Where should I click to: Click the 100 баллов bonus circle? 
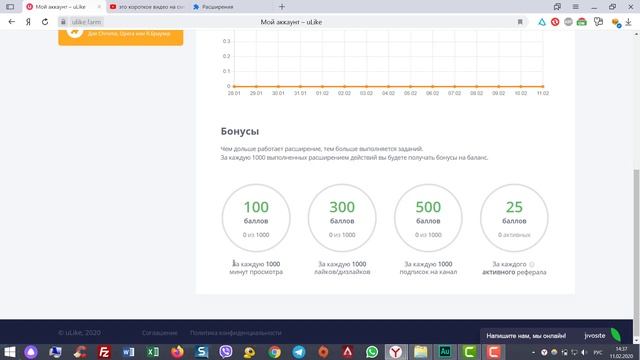pyautogui.click(x=256, y=218)
